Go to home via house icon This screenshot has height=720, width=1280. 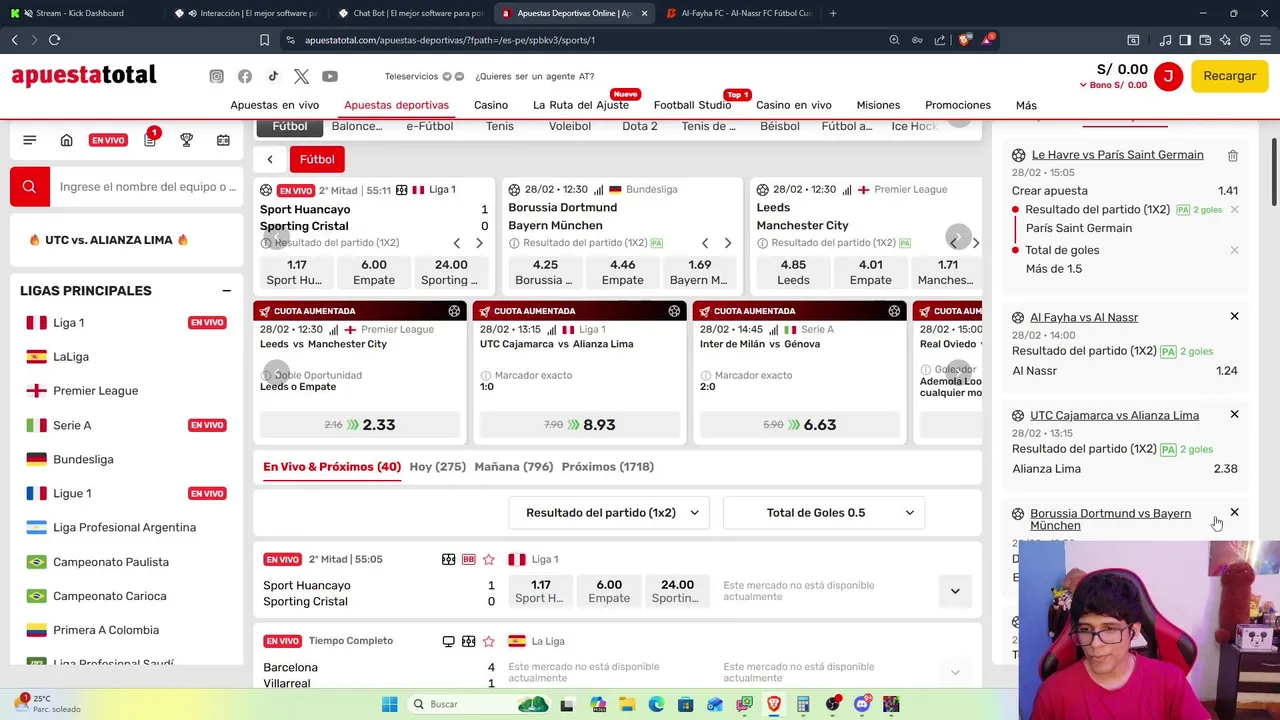pos(66,140)
